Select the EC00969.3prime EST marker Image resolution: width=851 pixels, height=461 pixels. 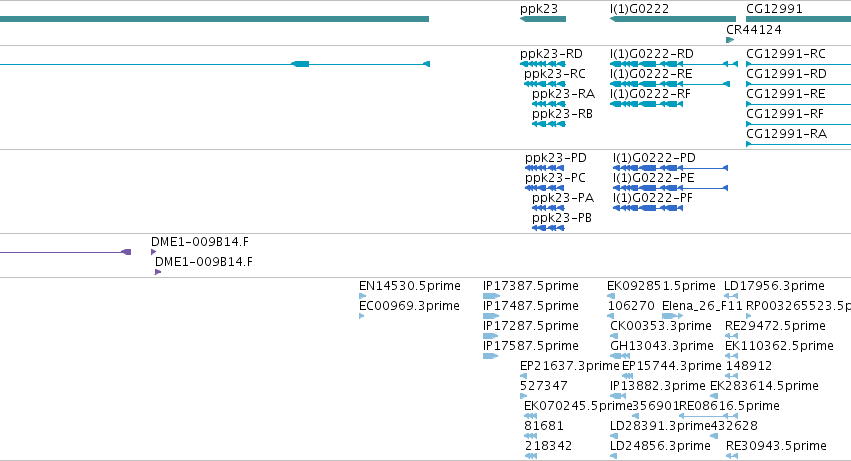coord(361,316)
